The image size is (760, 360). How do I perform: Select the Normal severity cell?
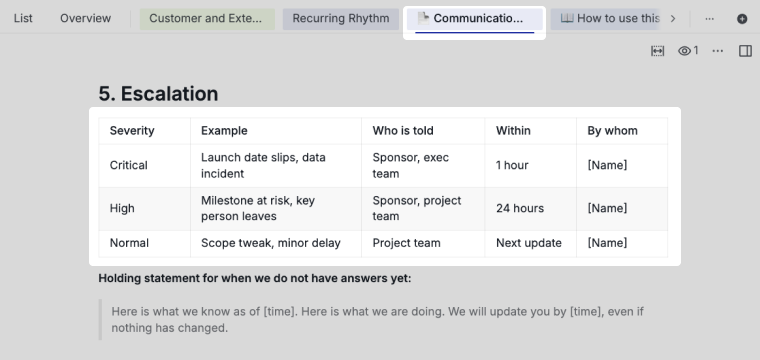tap(144, 243)
